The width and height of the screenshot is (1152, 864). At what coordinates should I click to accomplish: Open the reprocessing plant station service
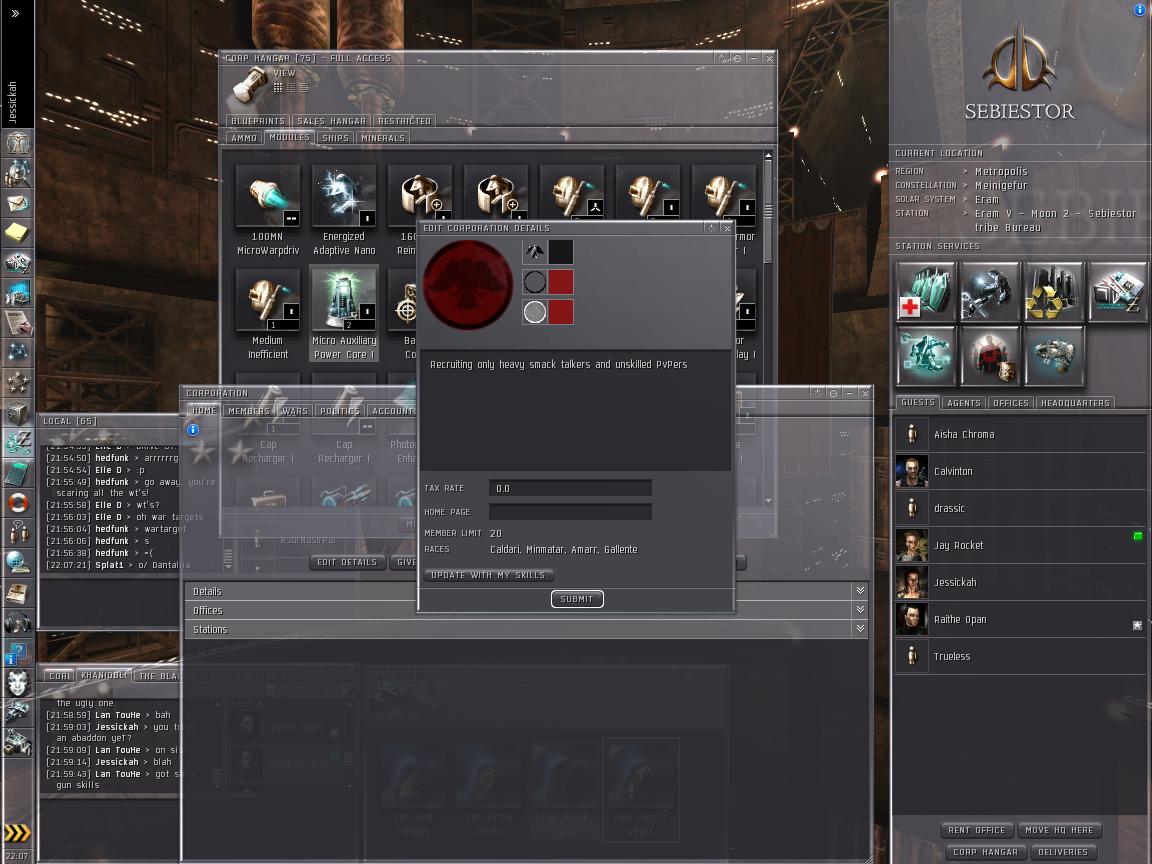point(1054,292)
